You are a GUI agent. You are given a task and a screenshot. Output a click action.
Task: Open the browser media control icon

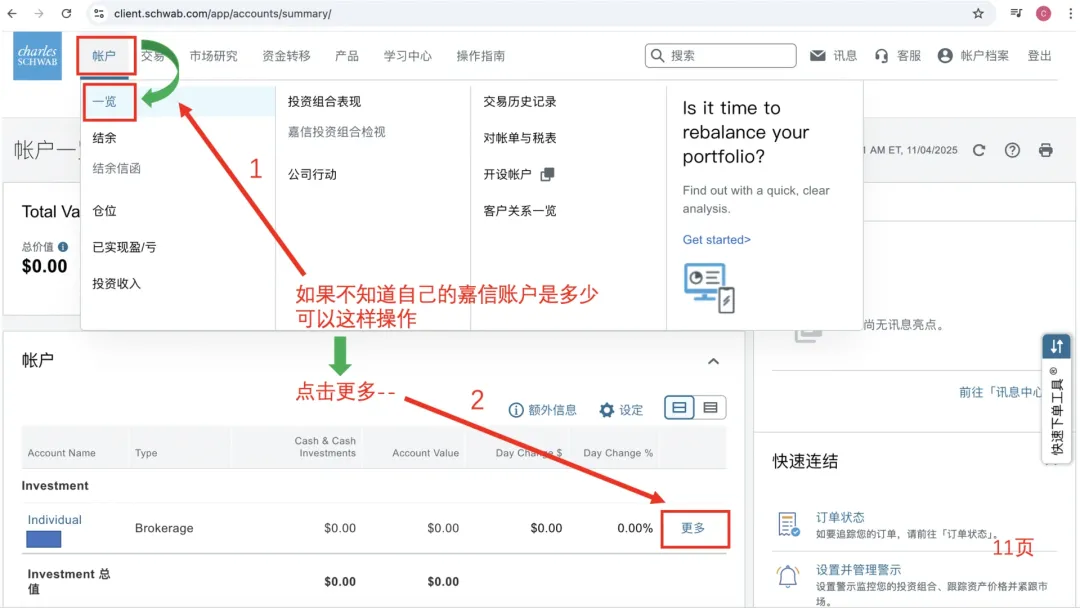click(x=1017, y=13)
